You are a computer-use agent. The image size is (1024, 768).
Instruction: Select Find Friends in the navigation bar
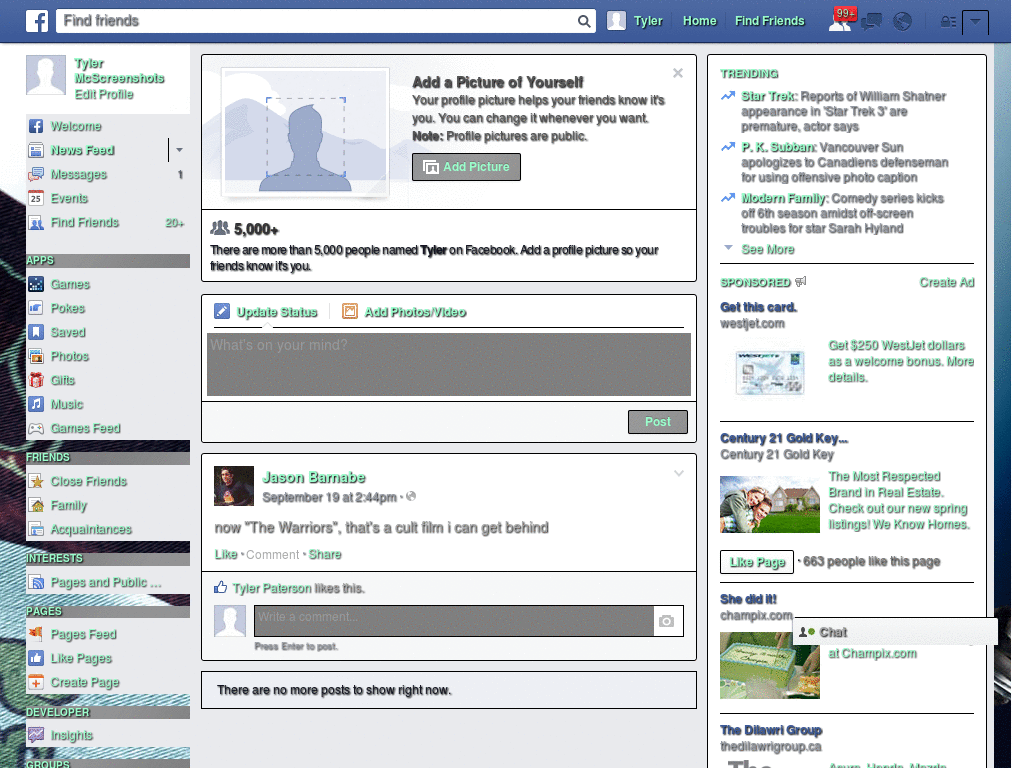770,20
